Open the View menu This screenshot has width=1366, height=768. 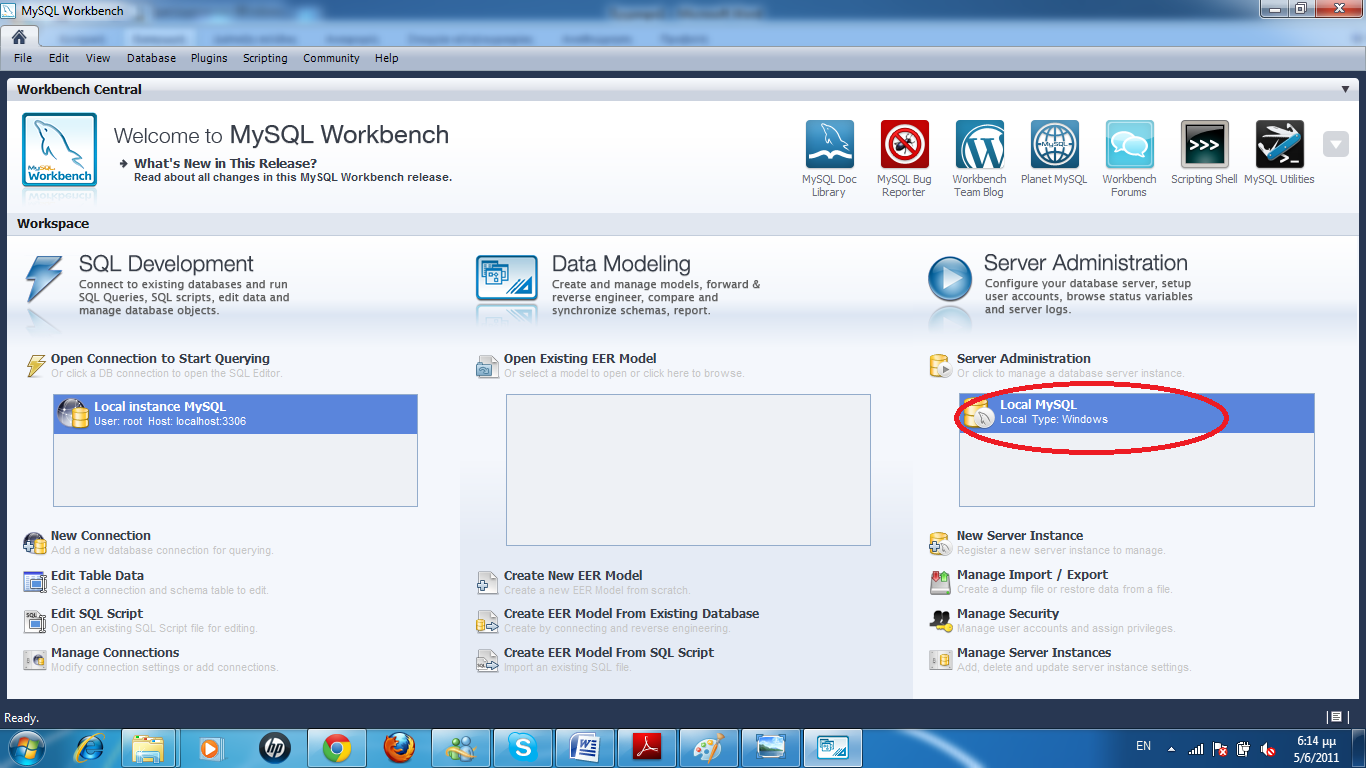tap(98, 58)
